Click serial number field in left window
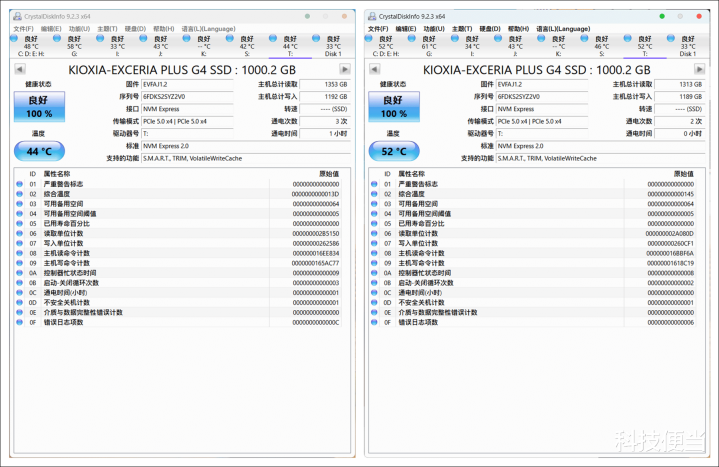 187,97
